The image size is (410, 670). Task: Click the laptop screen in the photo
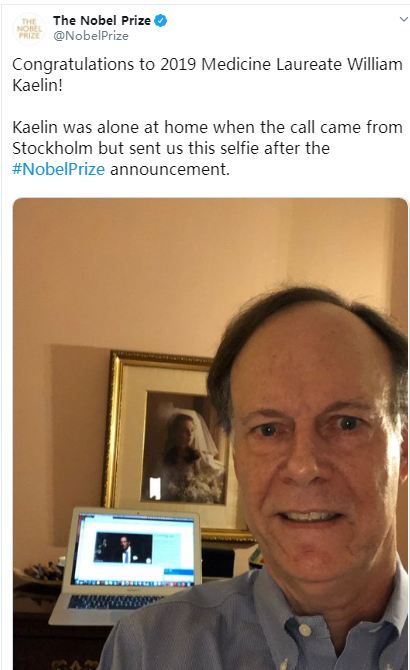(136, 550)
